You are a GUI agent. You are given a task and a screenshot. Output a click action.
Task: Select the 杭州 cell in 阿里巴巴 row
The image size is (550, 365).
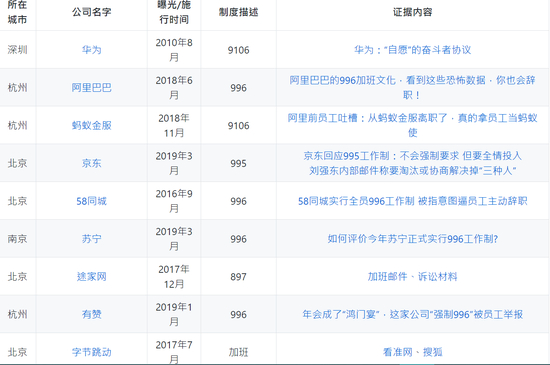click(18, 88)
